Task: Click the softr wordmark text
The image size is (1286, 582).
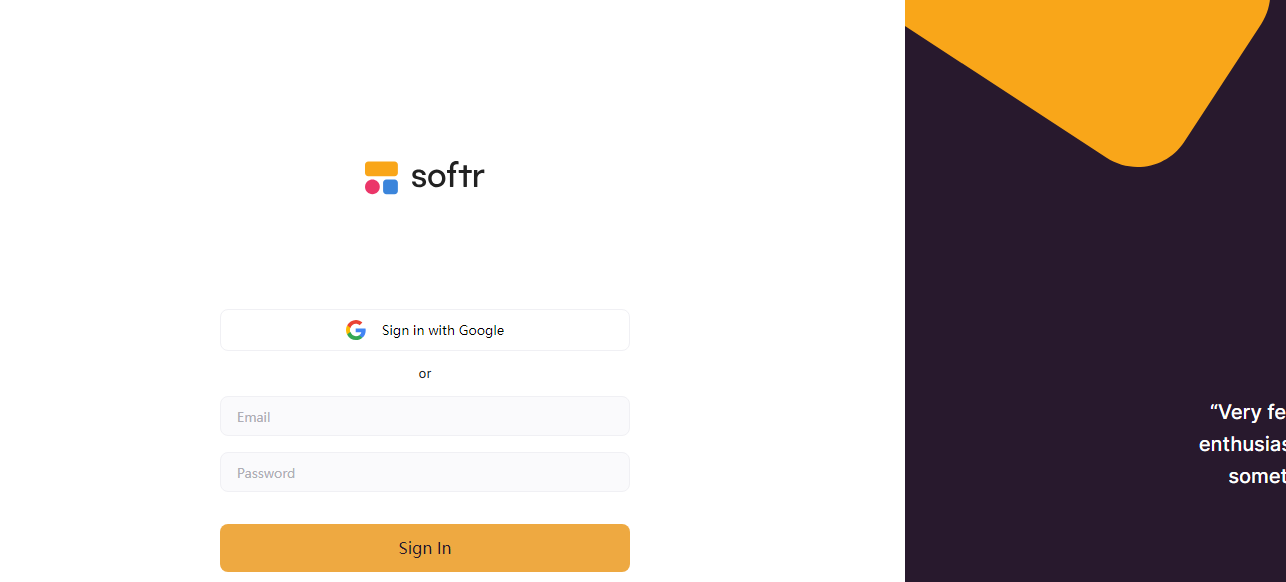Action: point(447,177)
